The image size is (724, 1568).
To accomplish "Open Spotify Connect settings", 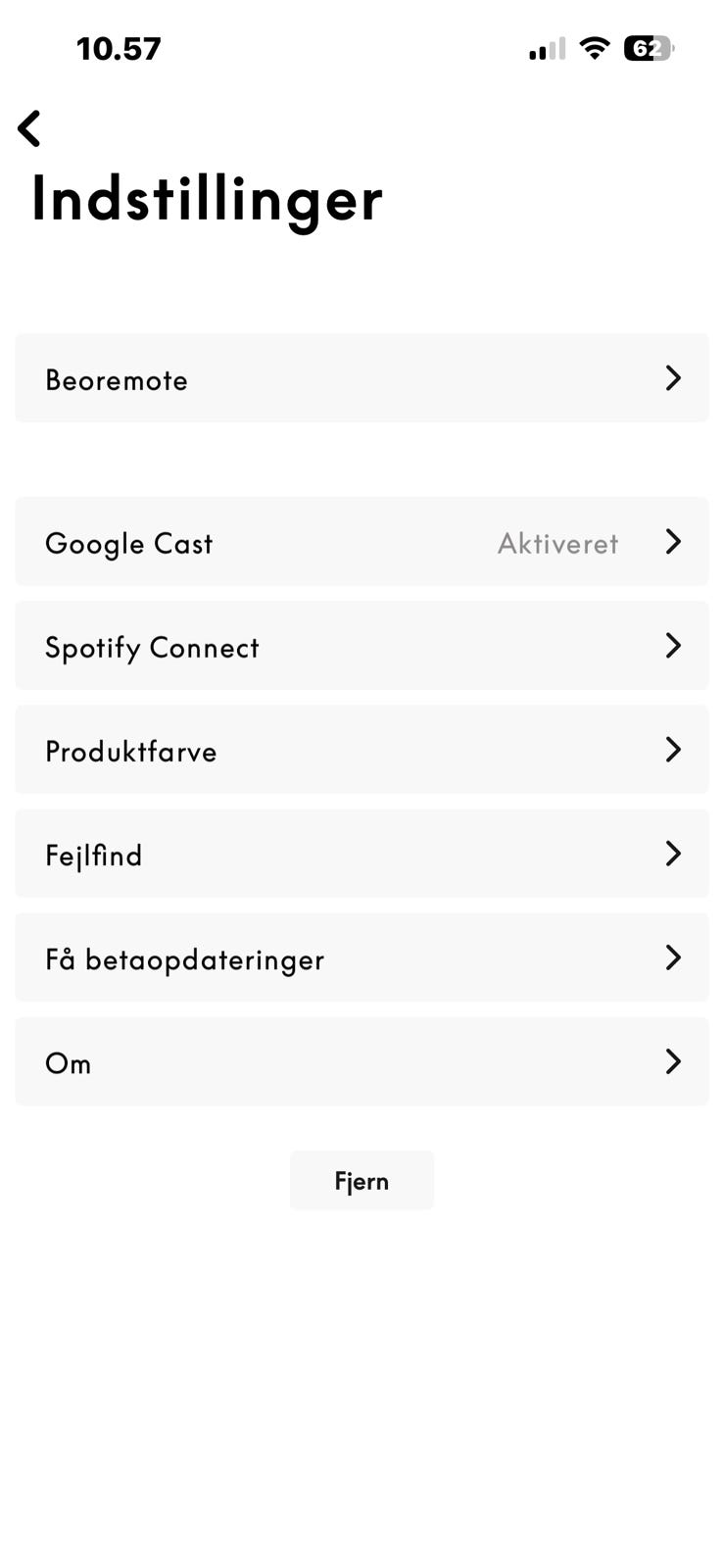I will pyautogui.click(x=152, y=647).
